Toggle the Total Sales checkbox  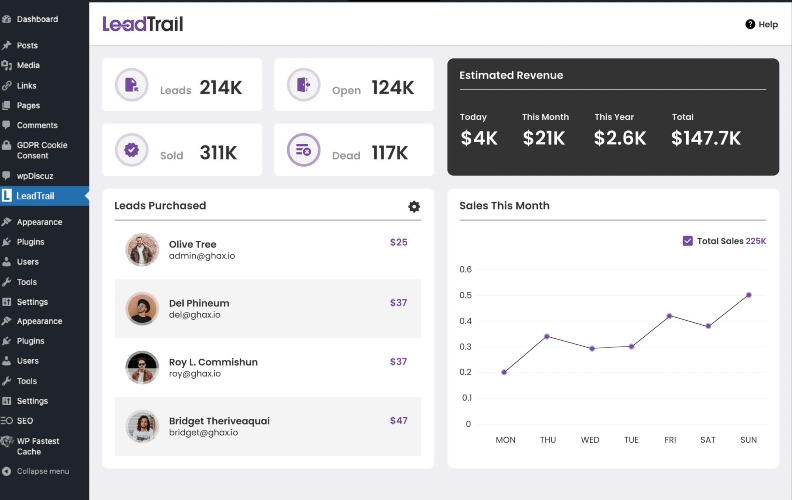(x=687, y=241)
